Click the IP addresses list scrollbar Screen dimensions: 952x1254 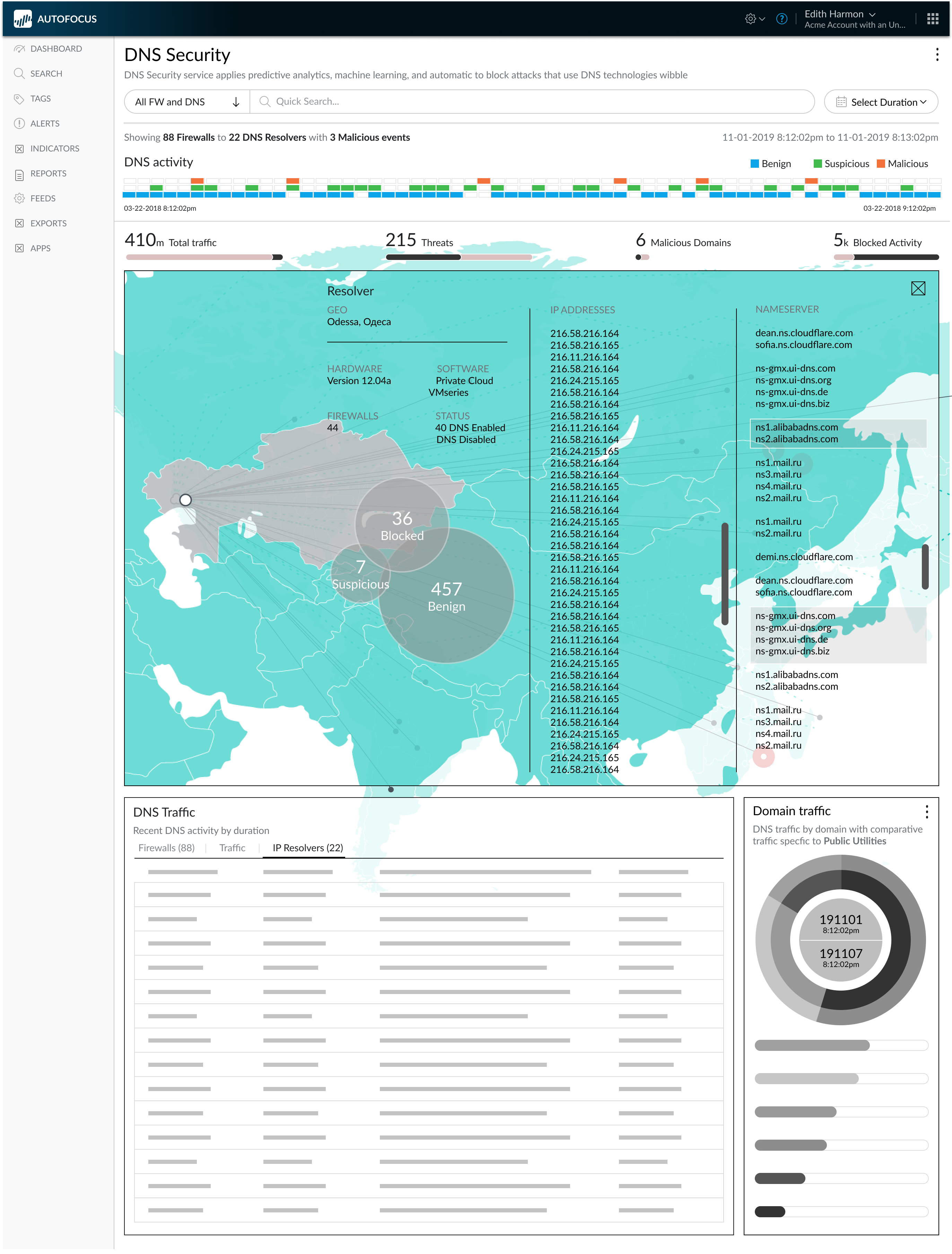(725, 574)
